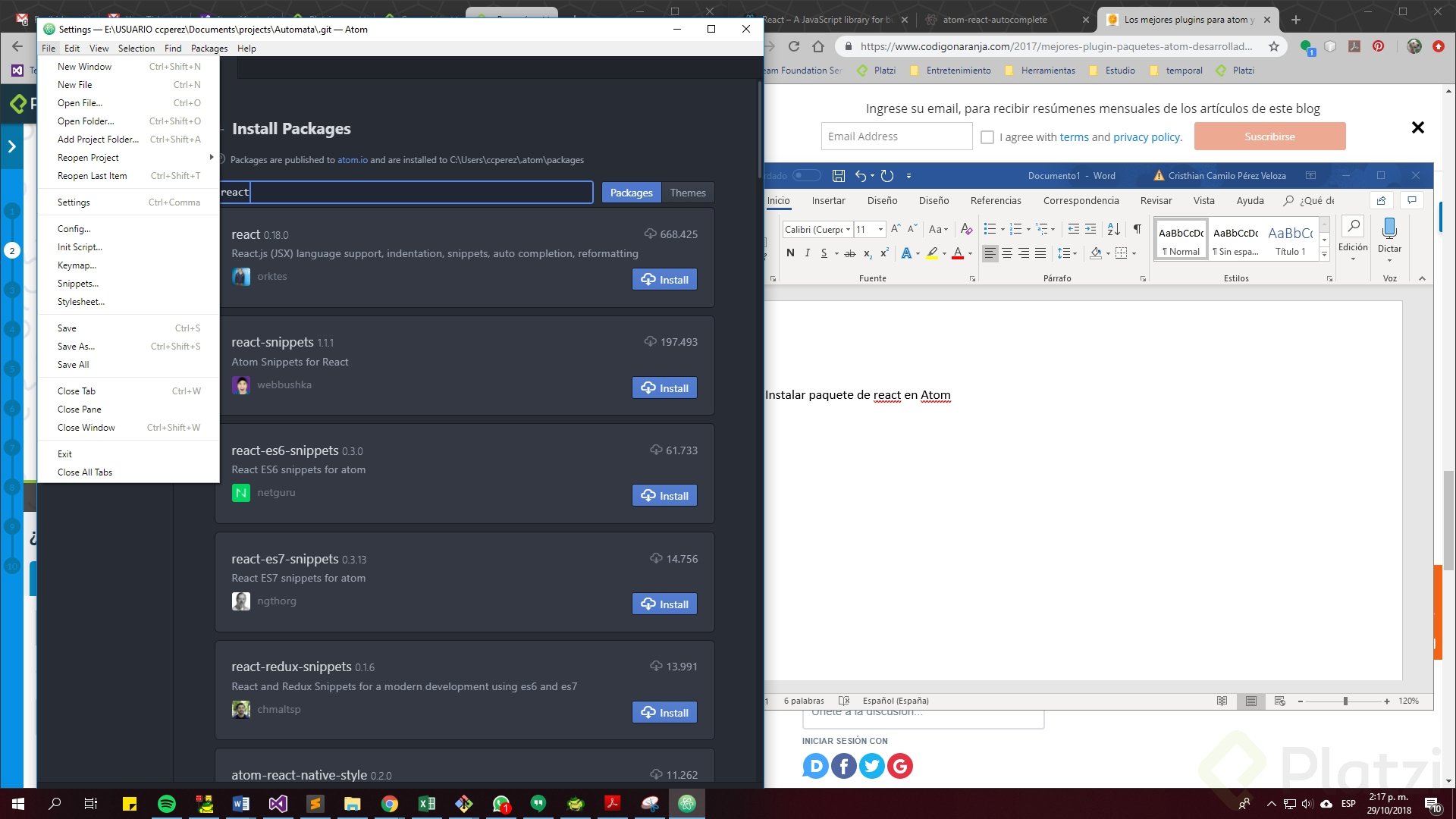
Task: Apply bold (N) formatting in Word
Action: pyautogui.click(x=790, y=253)
